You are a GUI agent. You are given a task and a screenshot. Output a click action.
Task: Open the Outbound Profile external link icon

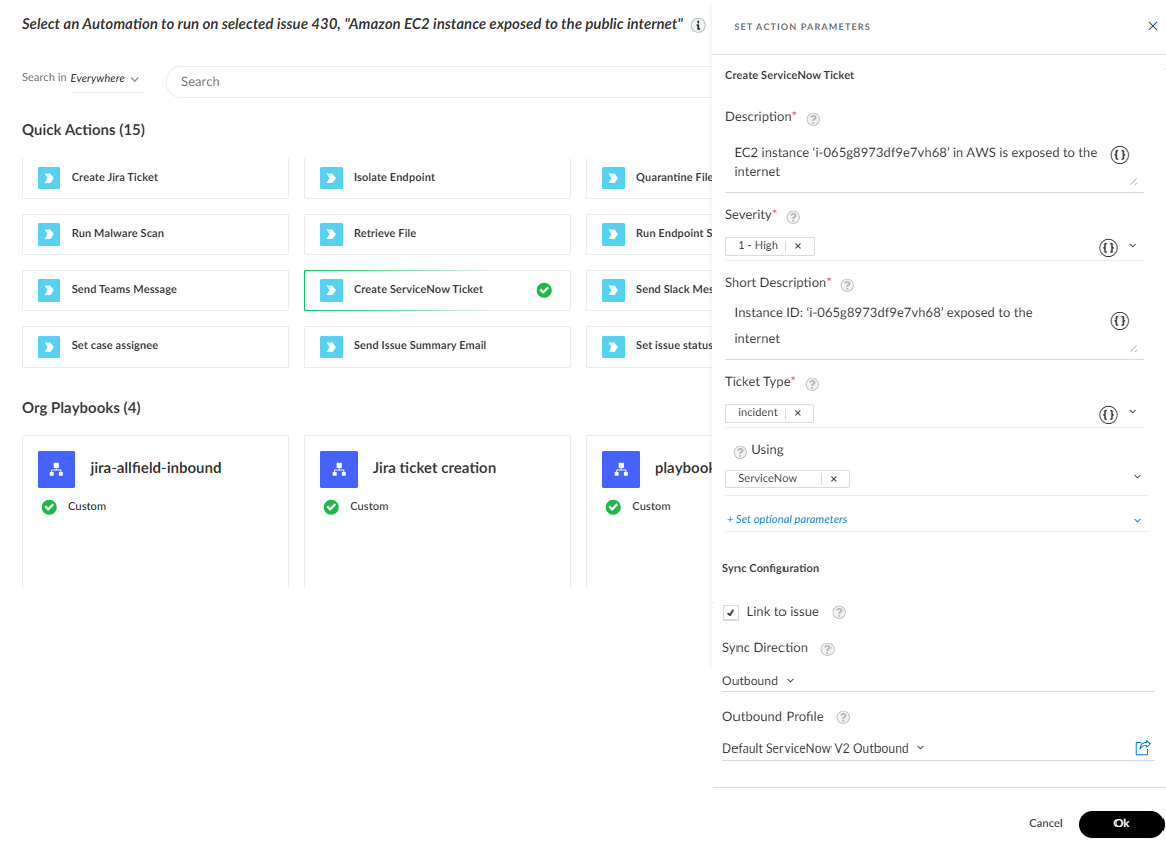click(x=1143, y=748)
